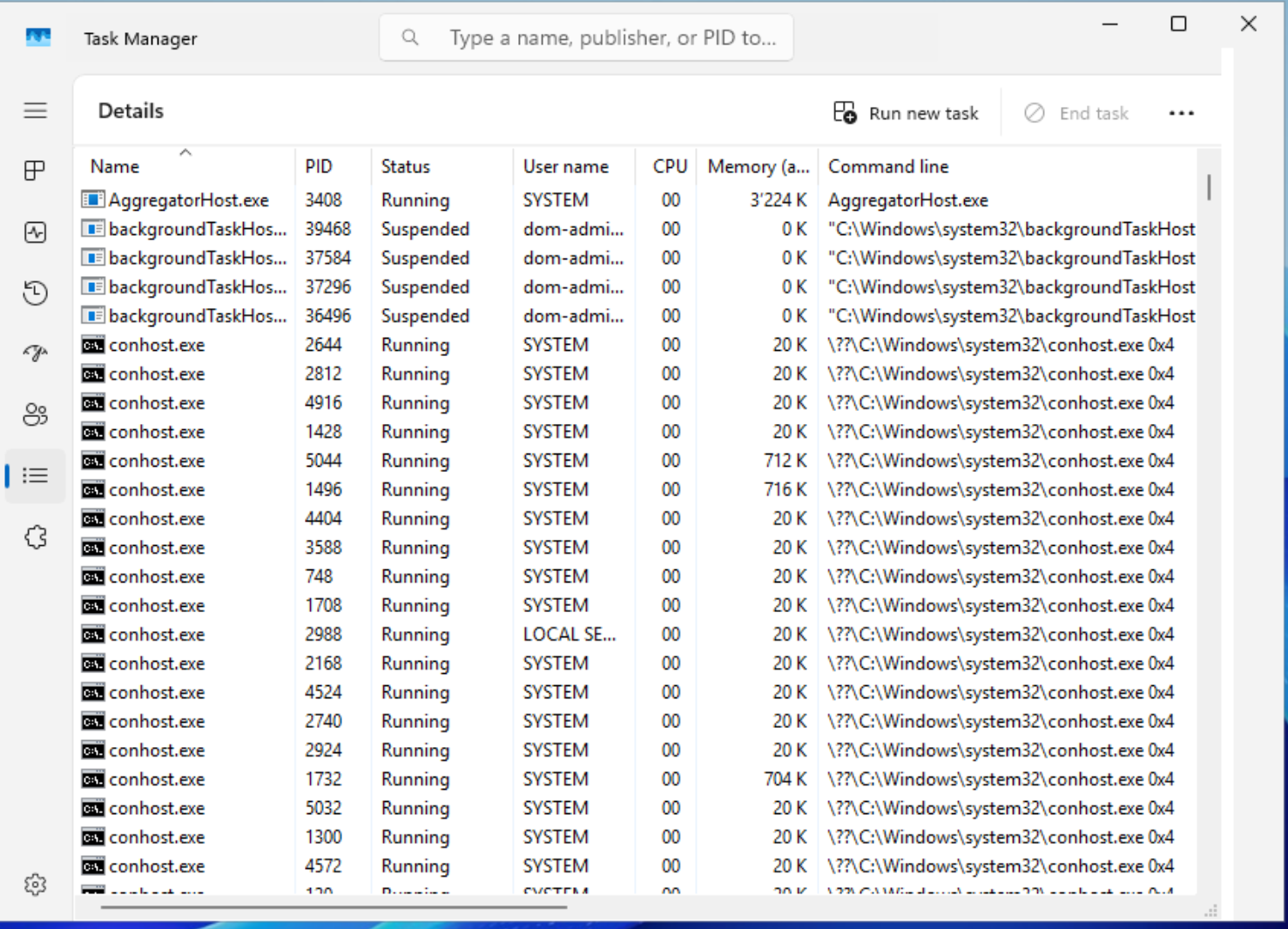
Task: Click PID 4404 cell
Action: [323, 519]
